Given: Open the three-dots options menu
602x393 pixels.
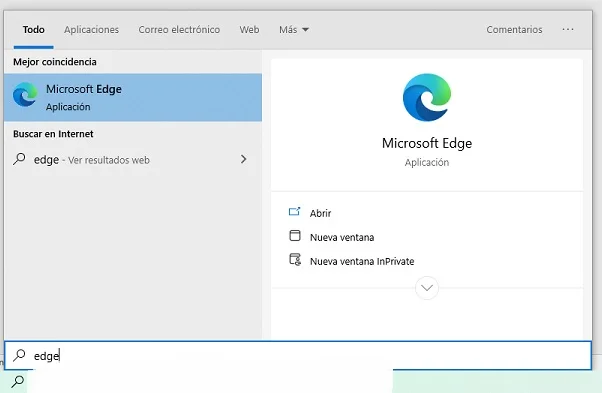Looking at the screenshot, I should 567,30.
